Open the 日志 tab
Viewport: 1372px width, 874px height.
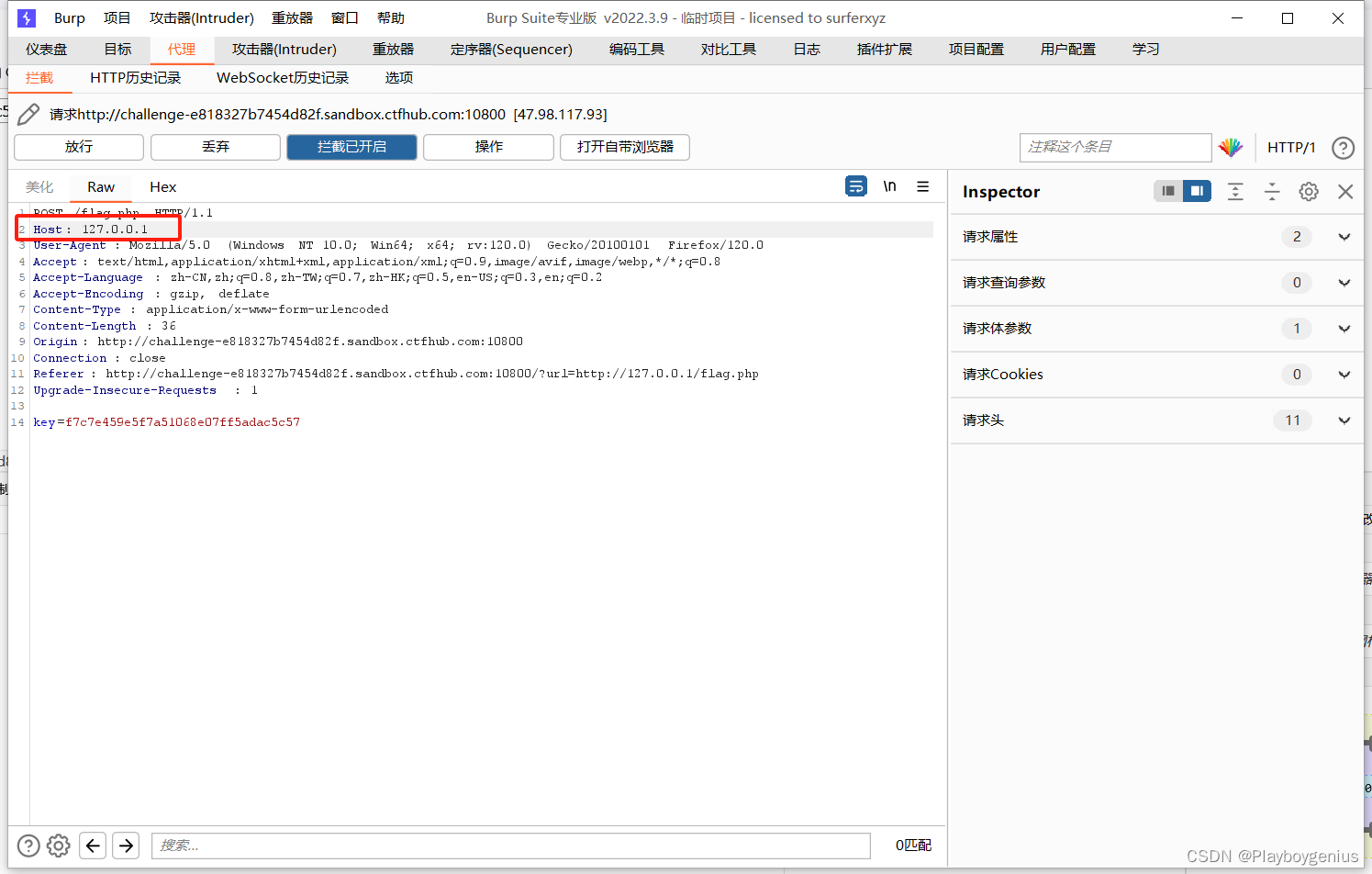pyautogui.click(x=808, y=50)
